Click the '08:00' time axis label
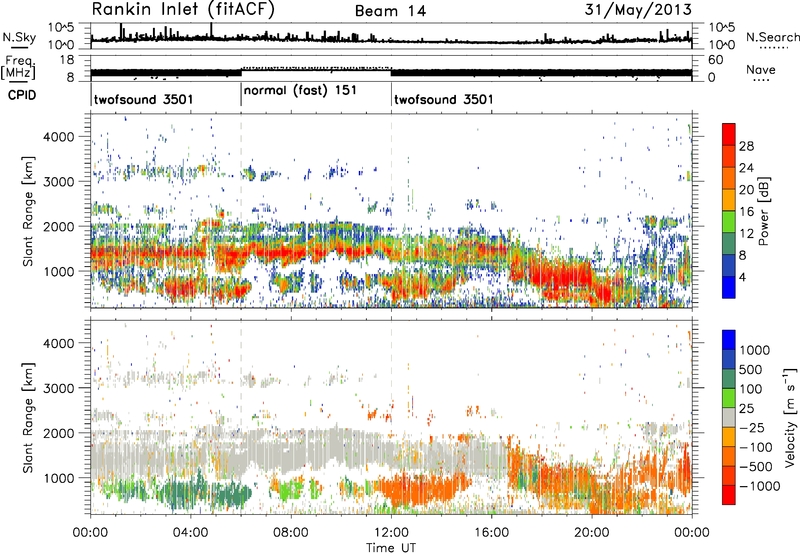This screenshot has height=554, width=800. pos(291,533)
